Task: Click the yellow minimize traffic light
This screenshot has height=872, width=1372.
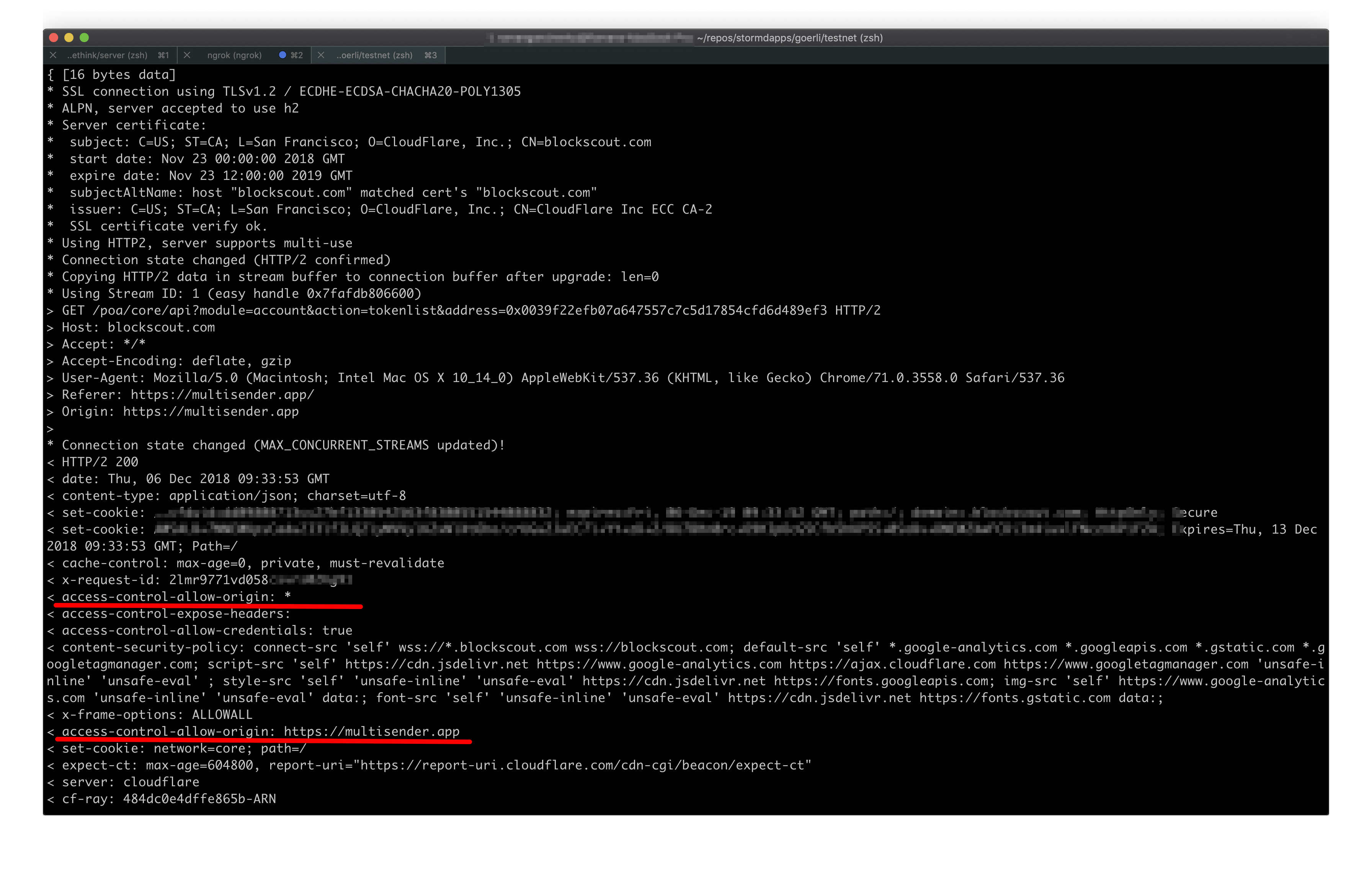Action: 69,37
